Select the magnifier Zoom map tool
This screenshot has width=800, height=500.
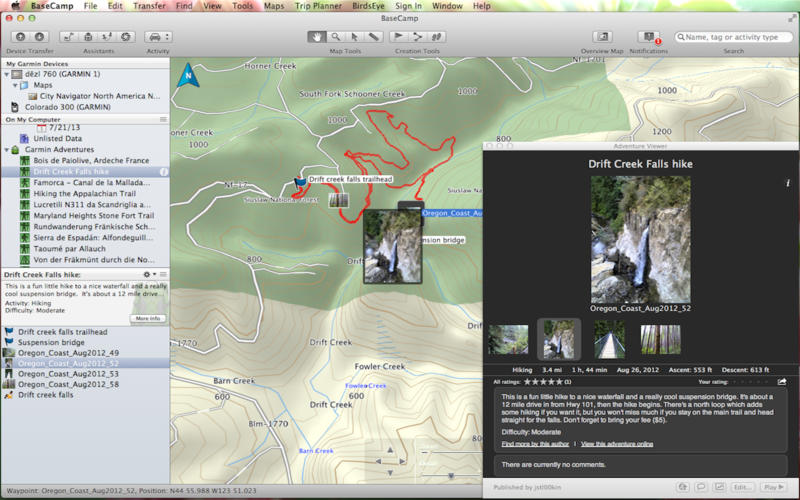(x=336, y=37)
